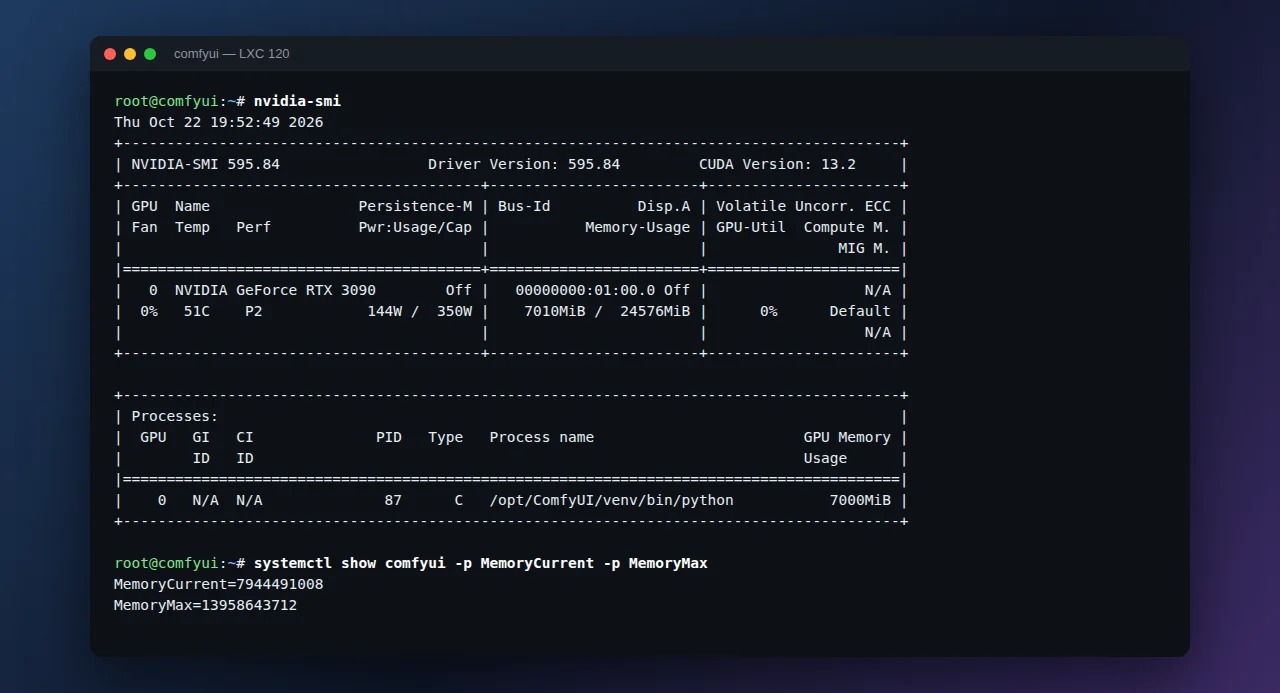Click the power usage '144W'

[x=385, y=311]
